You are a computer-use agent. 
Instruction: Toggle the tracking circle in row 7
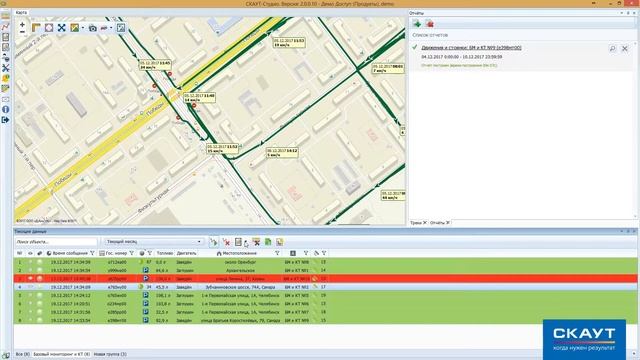(x=40, y=312)
